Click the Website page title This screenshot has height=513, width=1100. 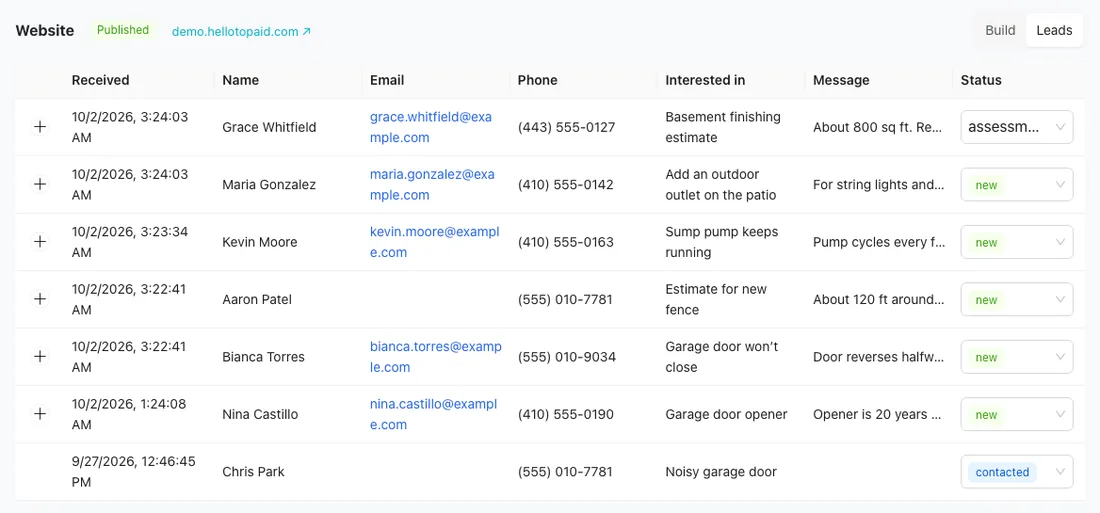(x=45, y=31)
